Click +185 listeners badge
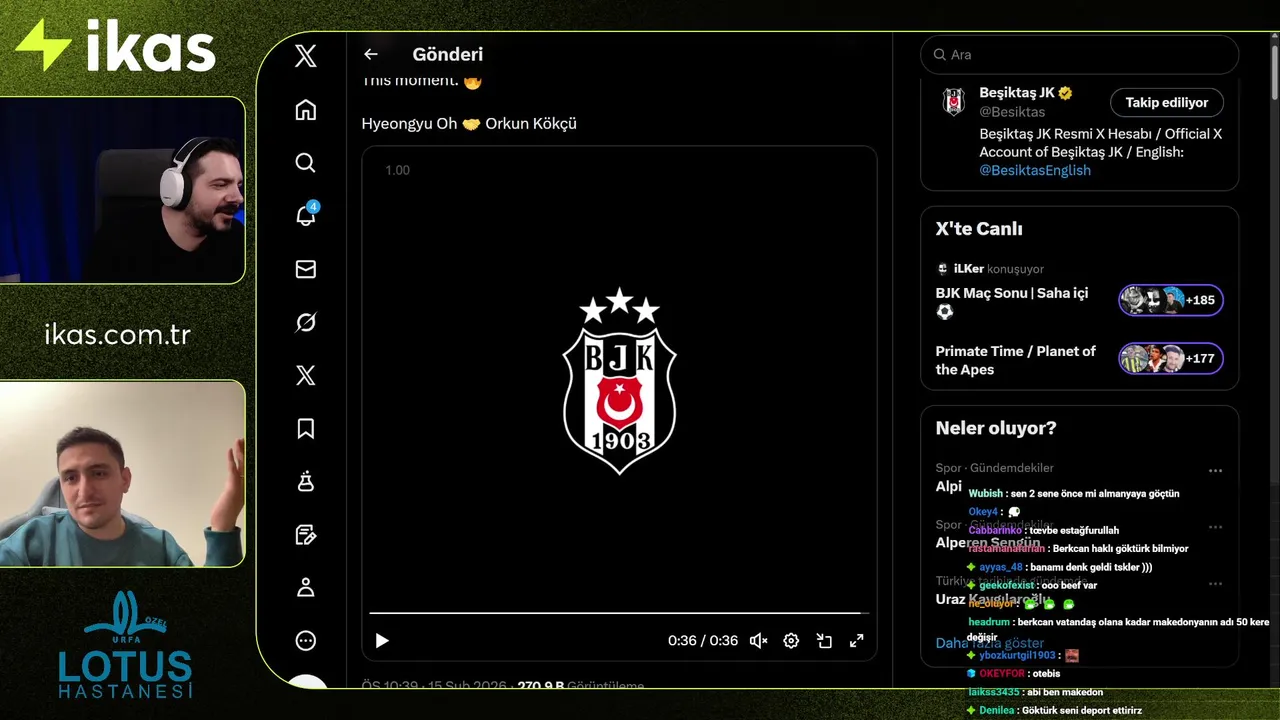Screen dimensions: 1280x720 [x=1171, y=300]
